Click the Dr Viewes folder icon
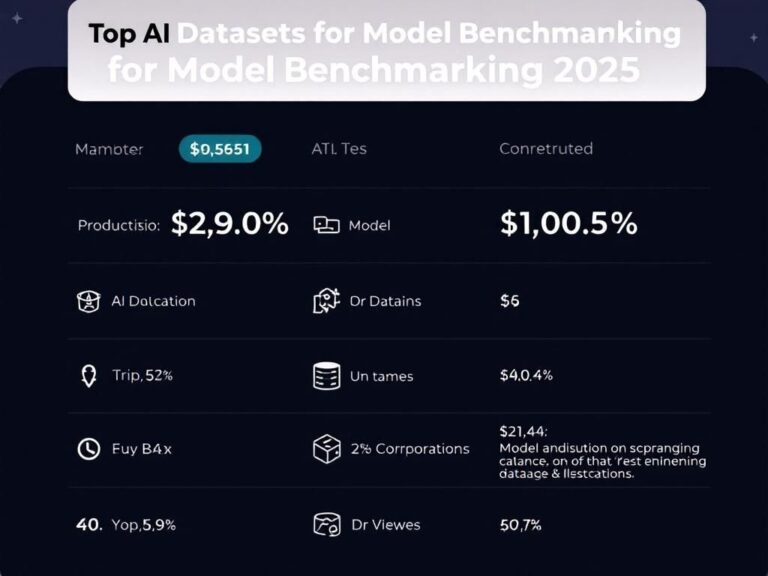The height and width of the screenshot is (576, 768). (327, 524)
